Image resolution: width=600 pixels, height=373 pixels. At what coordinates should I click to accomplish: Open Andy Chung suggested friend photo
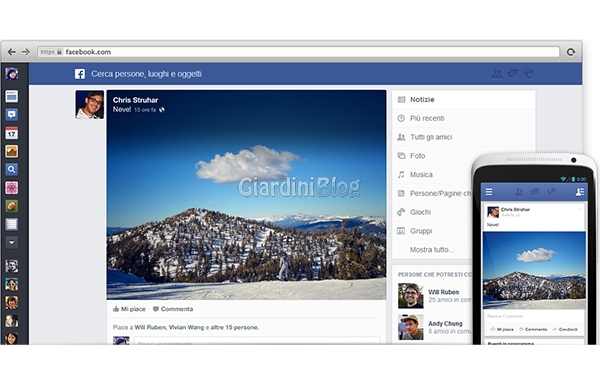pos(411,327)
